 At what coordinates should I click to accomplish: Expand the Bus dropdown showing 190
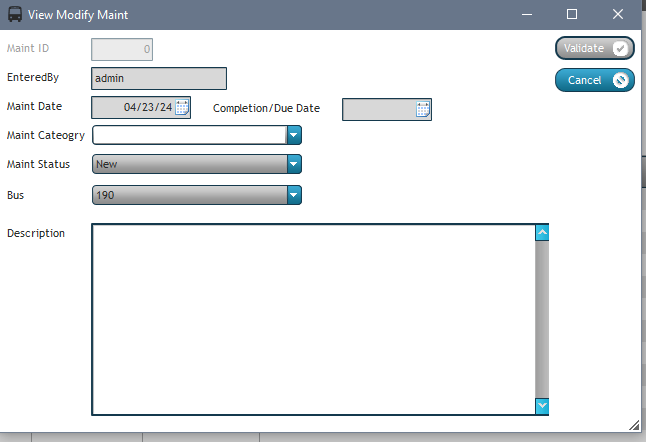(294, 196)
